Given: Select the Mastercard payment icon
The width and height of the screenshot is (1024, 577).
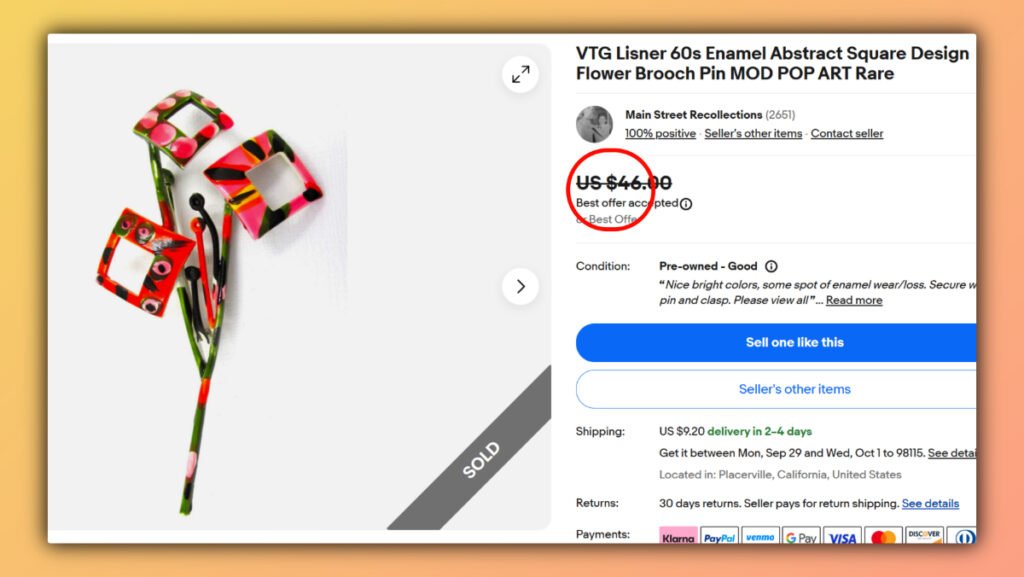Looking at the screenshot, I should coord(884,536).
